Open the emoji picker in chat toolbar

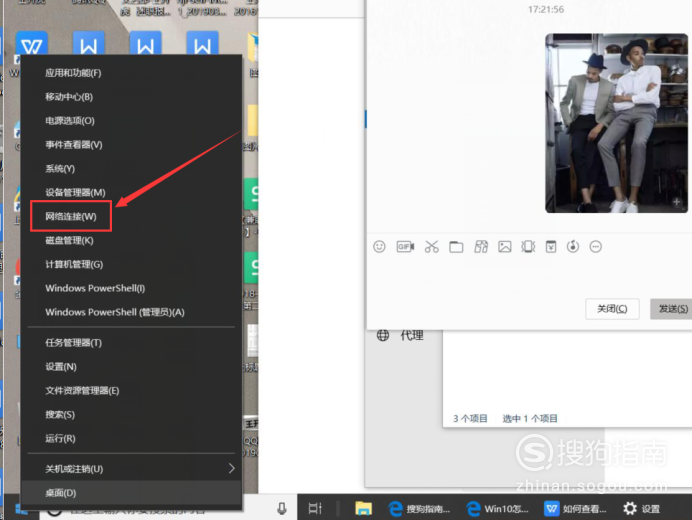click(379, 246)
